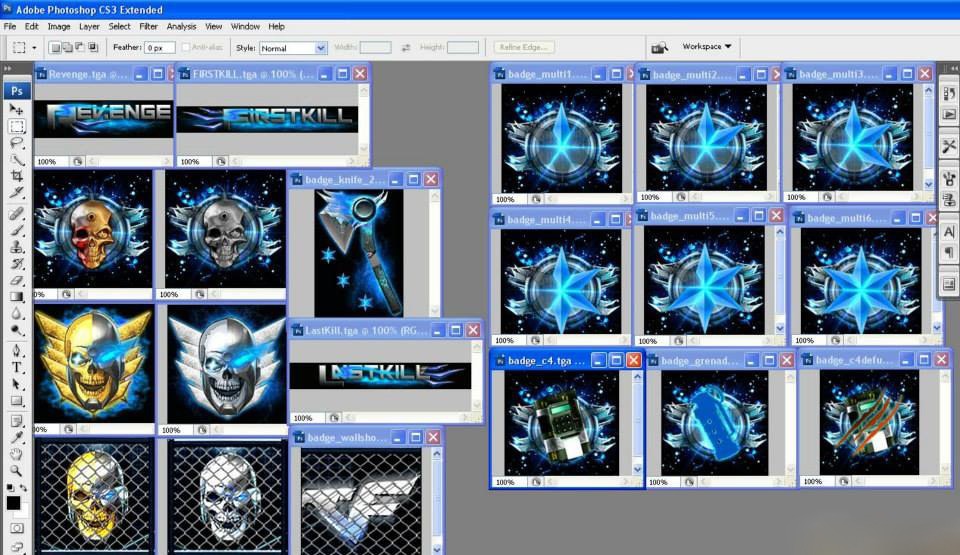Viewport: 960px width, 555px height.
Task: Select the Gradient tool
Action: pyautogui.click(x=17, y=296)
